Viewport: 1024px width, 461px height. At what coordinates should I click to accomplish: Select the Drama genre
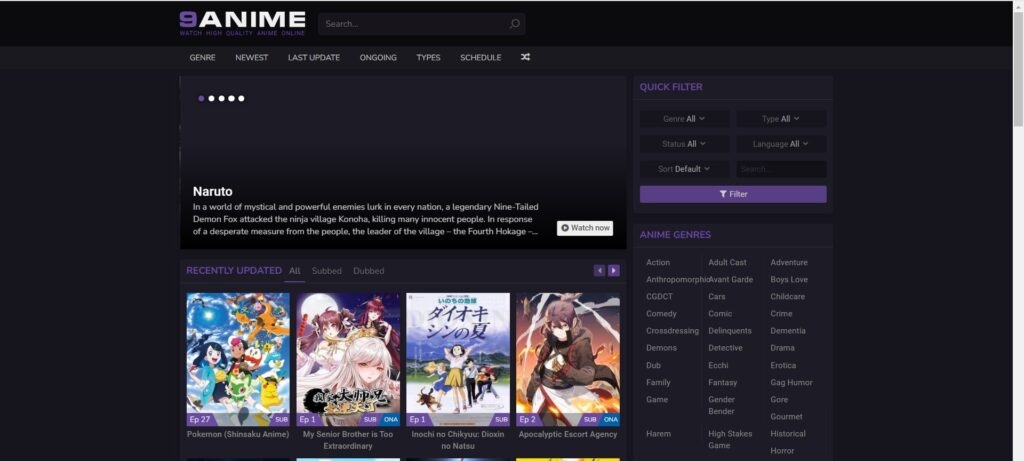pyautogui.click(x=782, y=348)
